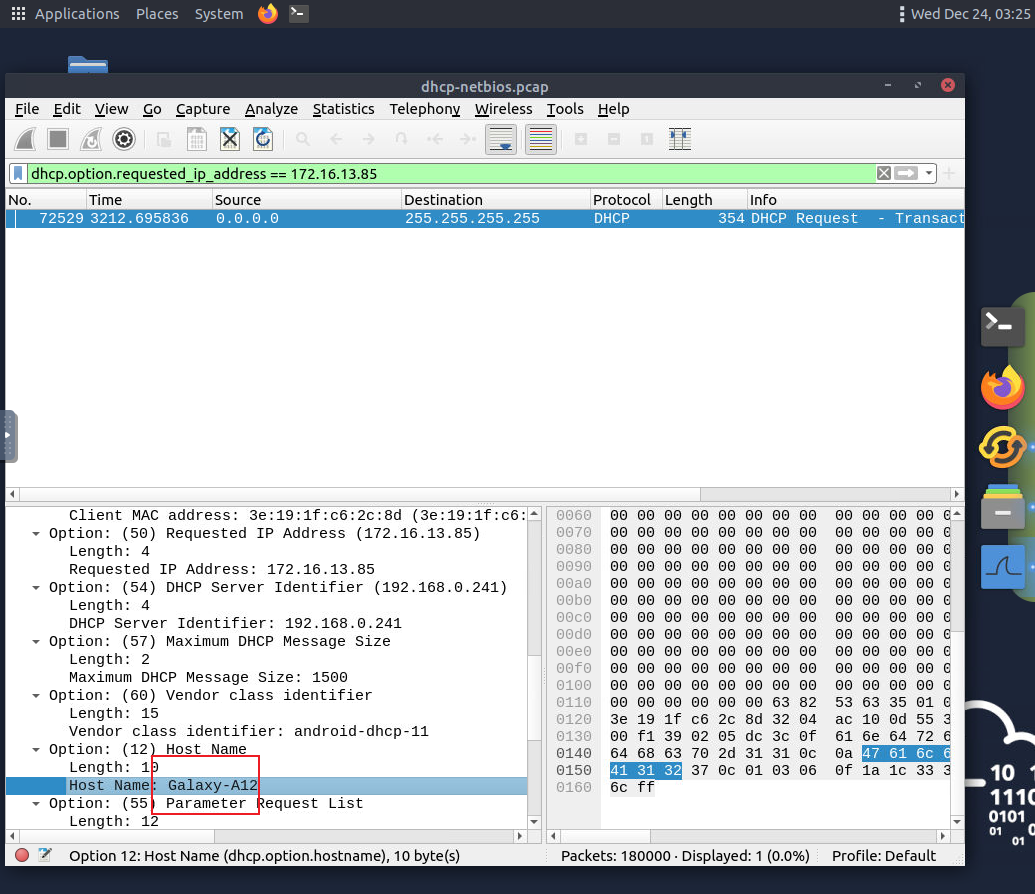Open capture options gear icon
Viewport: 1035px width, 894px height.
(x=123, y=139)
